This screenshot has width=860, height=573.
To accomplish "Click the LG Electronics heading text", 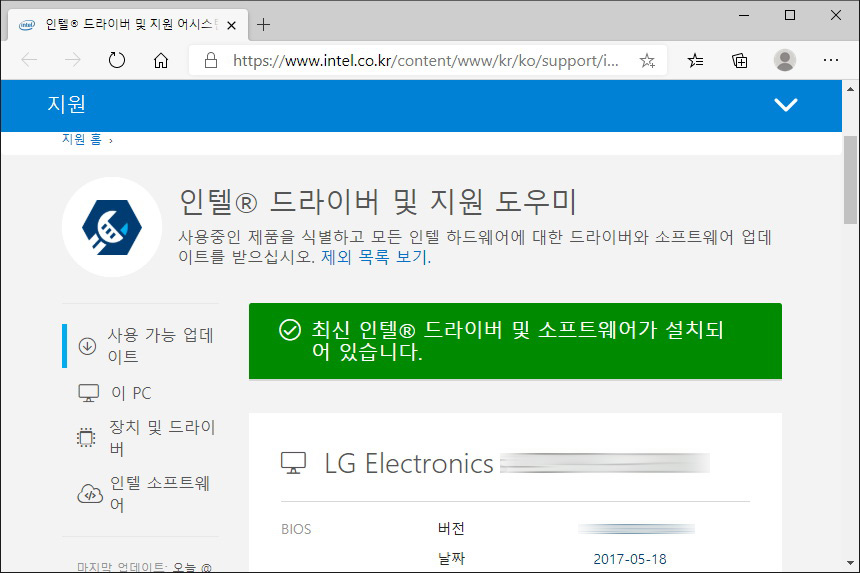I will point(409,464).
